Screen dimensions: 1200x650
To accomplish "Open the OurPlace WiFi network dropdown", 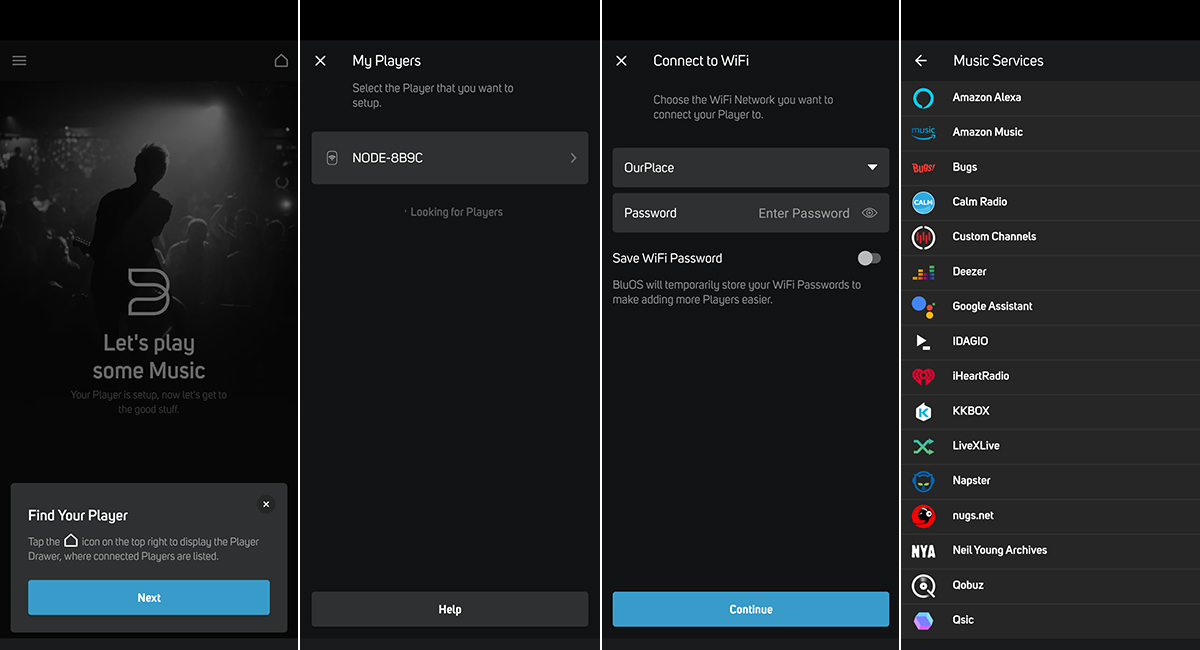I will coord(750,168).
